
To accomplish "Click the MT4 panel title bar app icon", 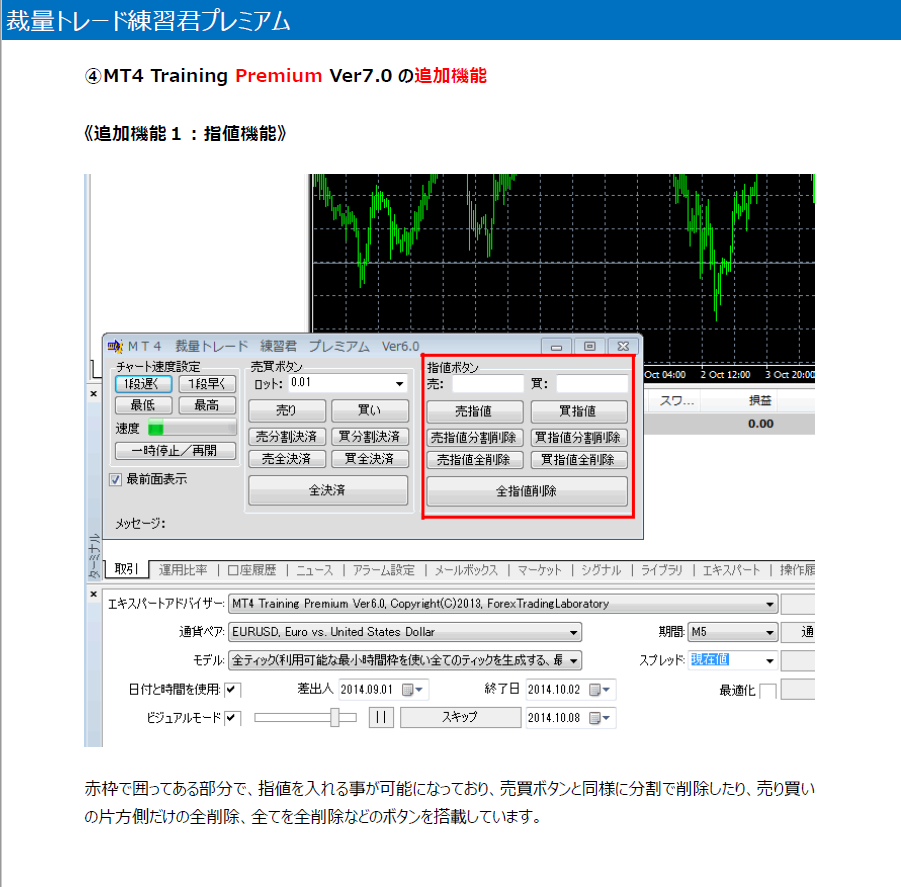I will (x=115, y=346).
